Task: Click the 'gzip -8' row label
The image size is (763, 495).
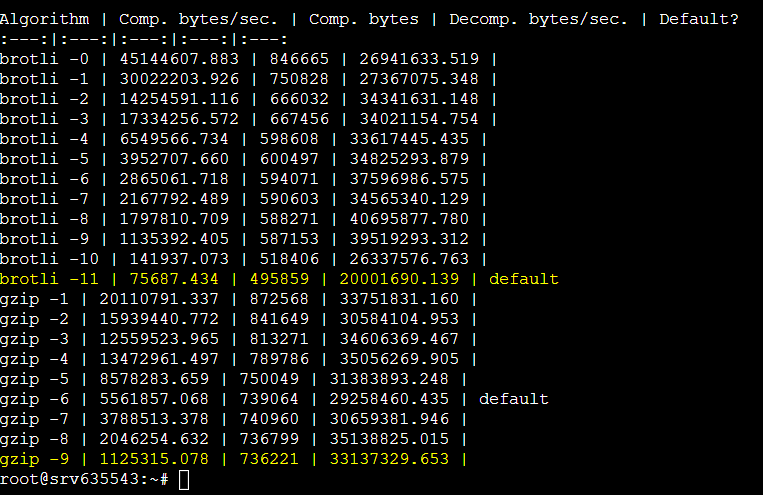Action: pos(34,439)
